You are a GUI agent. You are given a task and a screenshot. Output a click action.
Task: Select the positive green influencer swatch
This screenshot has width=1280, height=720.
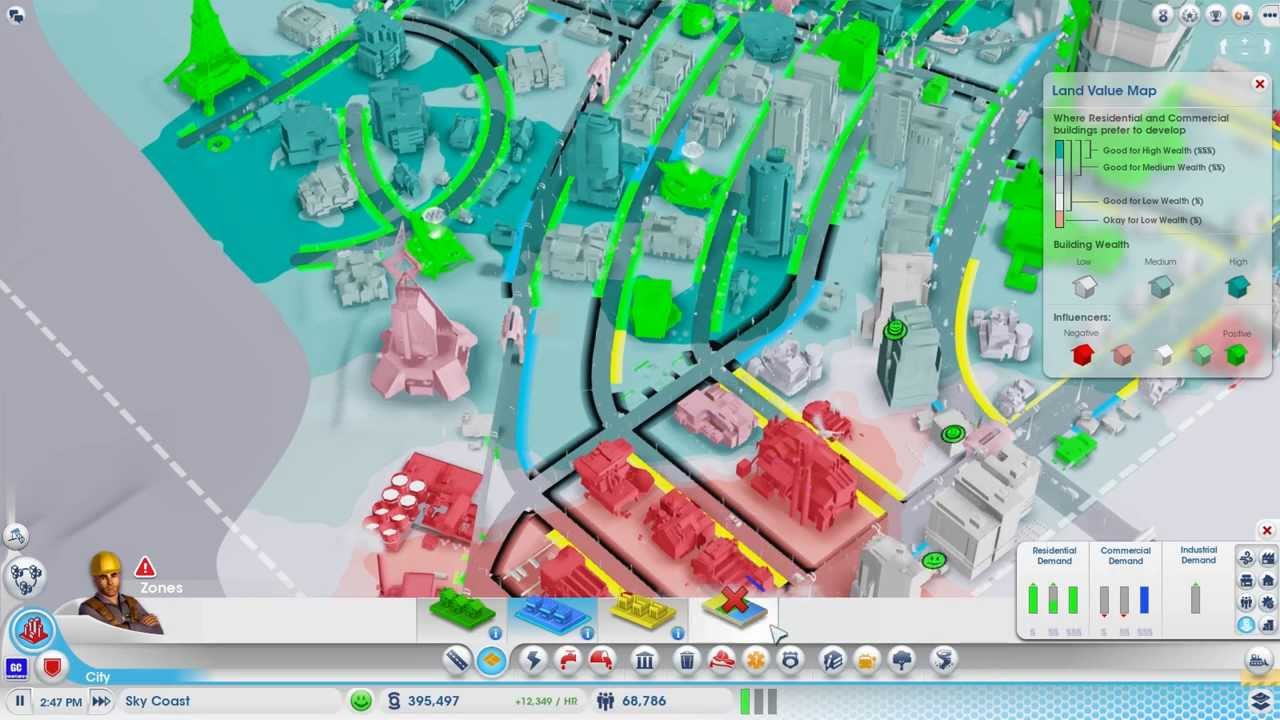(x=1238, y=355)
